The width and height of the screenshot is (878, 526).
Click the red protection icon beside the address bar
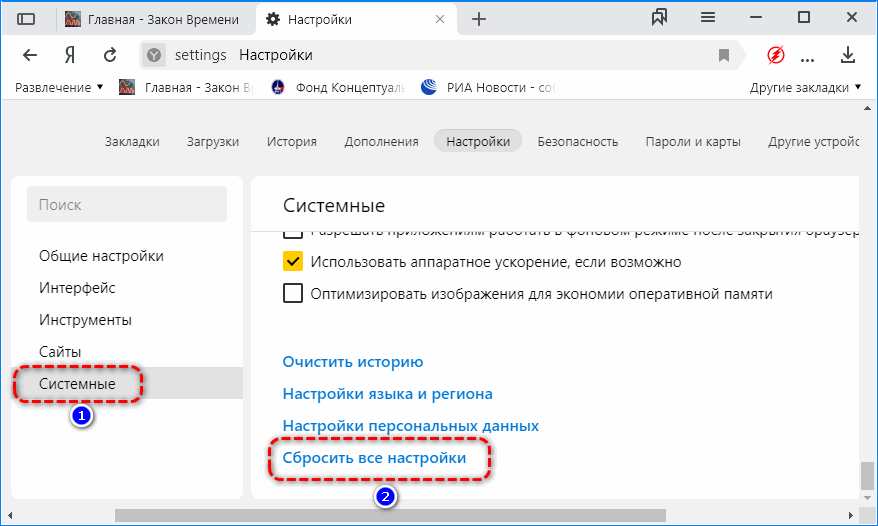tap(775, 55)
